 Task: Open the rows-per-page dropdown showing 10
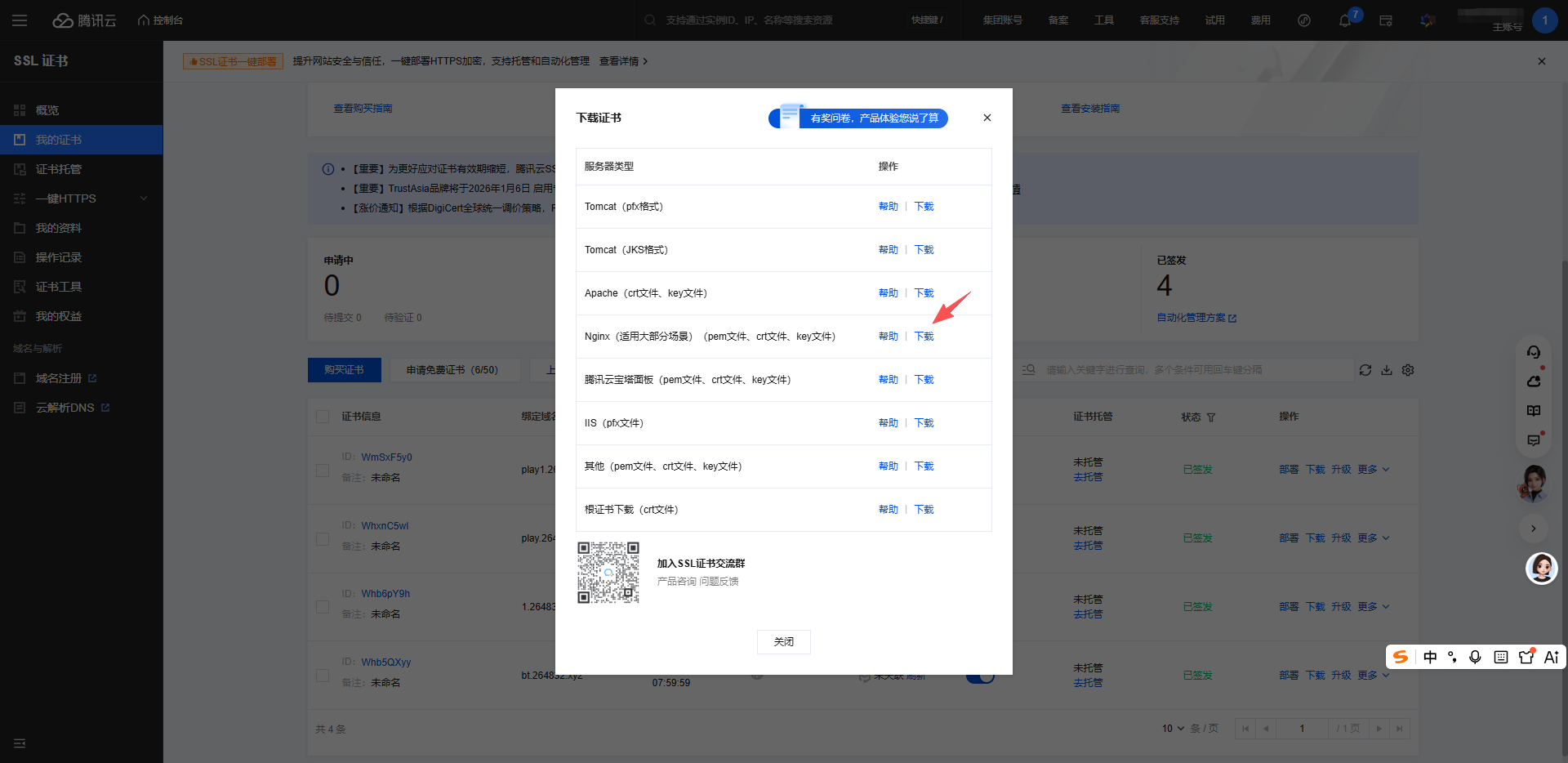click(1173, 729)
